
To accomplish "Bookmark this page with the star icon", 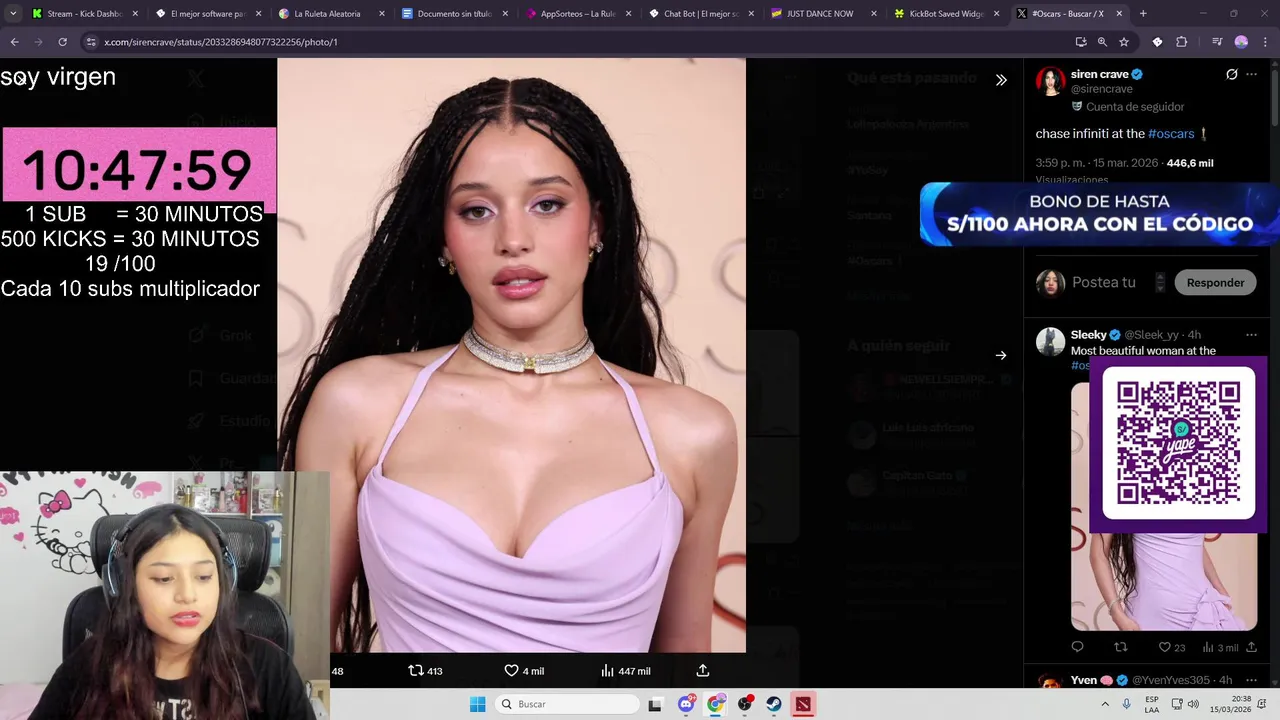I will pyautogui.click(x=1124, y=42).
